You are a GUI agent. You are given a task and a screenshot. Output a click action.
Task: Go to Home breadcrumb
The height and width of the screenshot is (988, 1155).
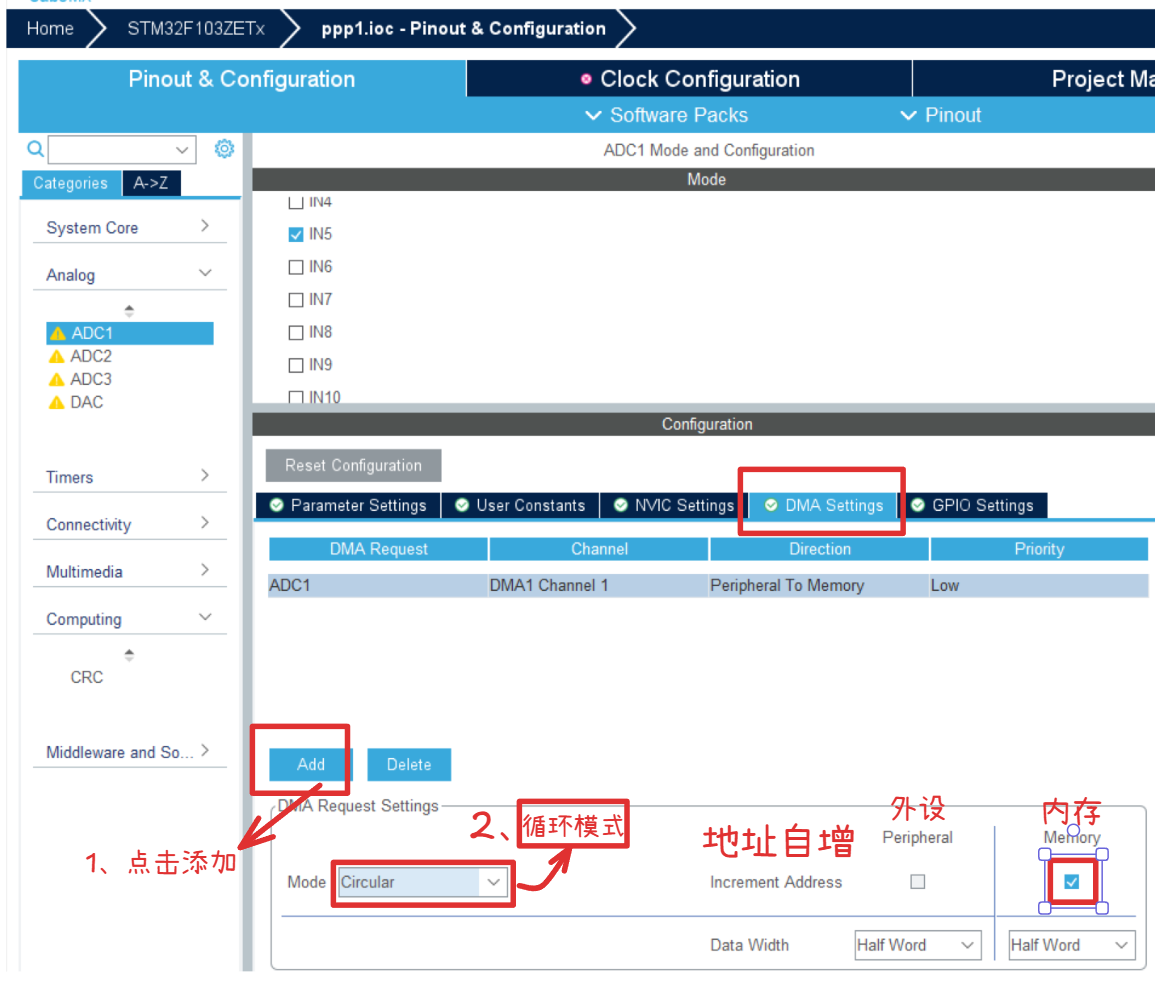(50, 29)
